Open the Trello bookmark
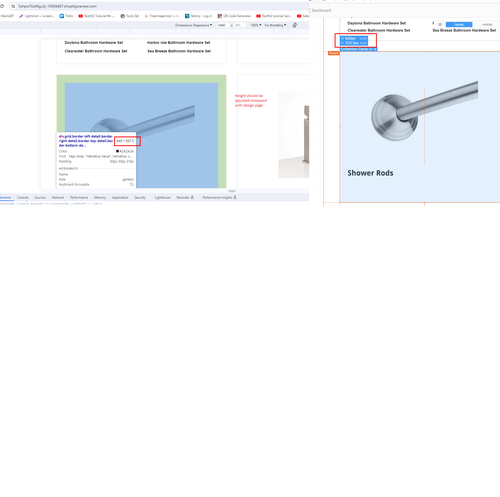This screenshot has height=497, width=500. click(x=66, y=16)
